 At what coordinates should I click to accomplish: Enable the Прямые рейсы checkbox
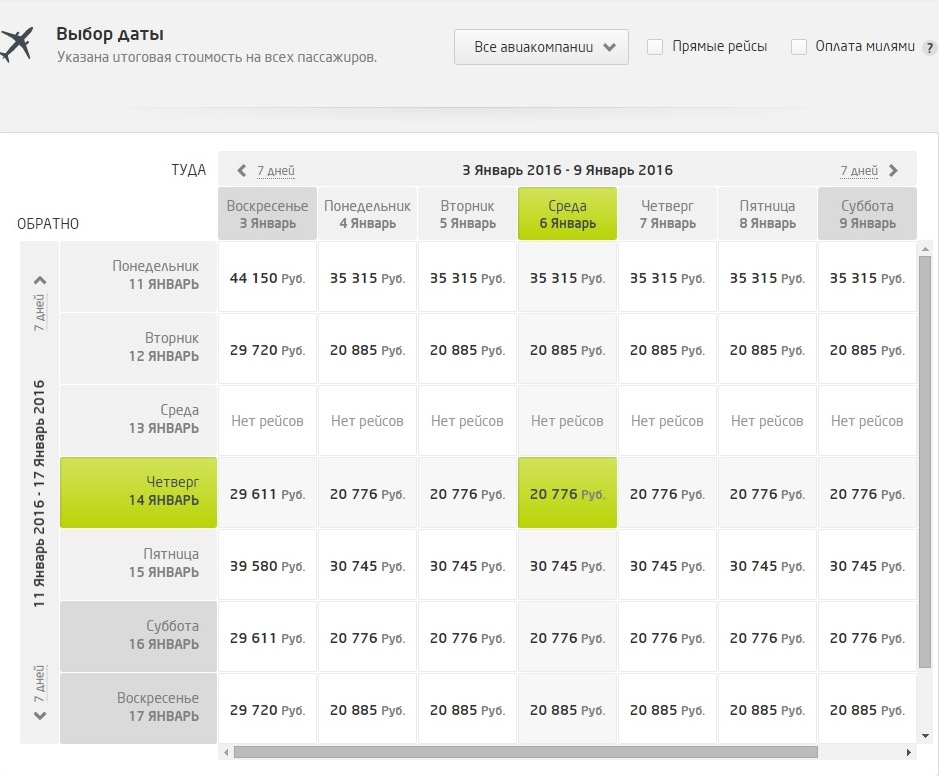coord(655,47)
